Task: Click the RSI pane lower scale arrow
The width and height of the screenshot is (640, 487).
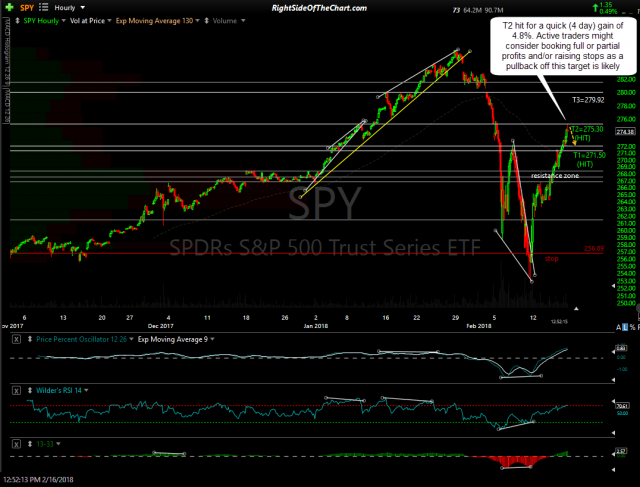Action: (613, 433)
